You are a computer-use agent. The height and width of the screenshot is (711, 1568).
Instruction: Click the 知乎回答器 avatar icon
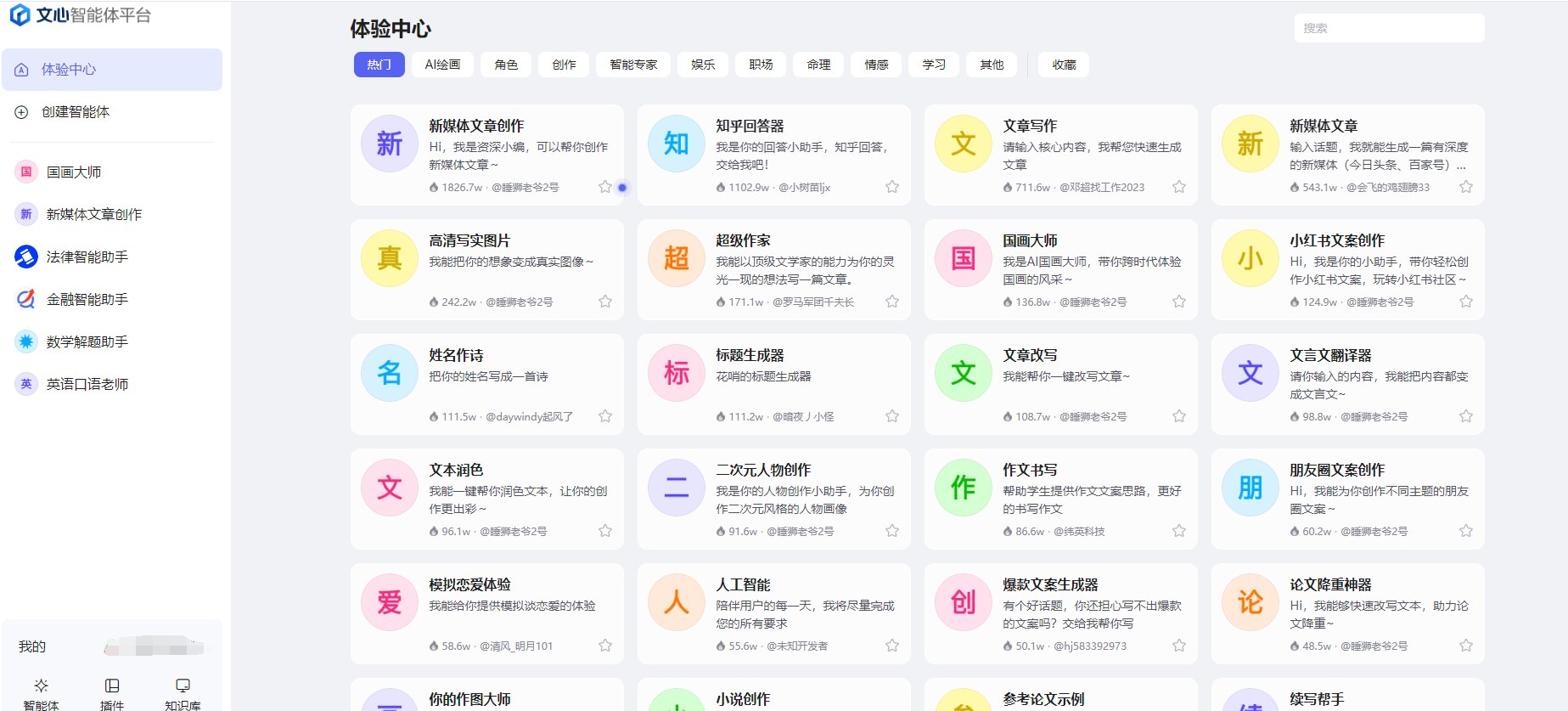(677, 144)
